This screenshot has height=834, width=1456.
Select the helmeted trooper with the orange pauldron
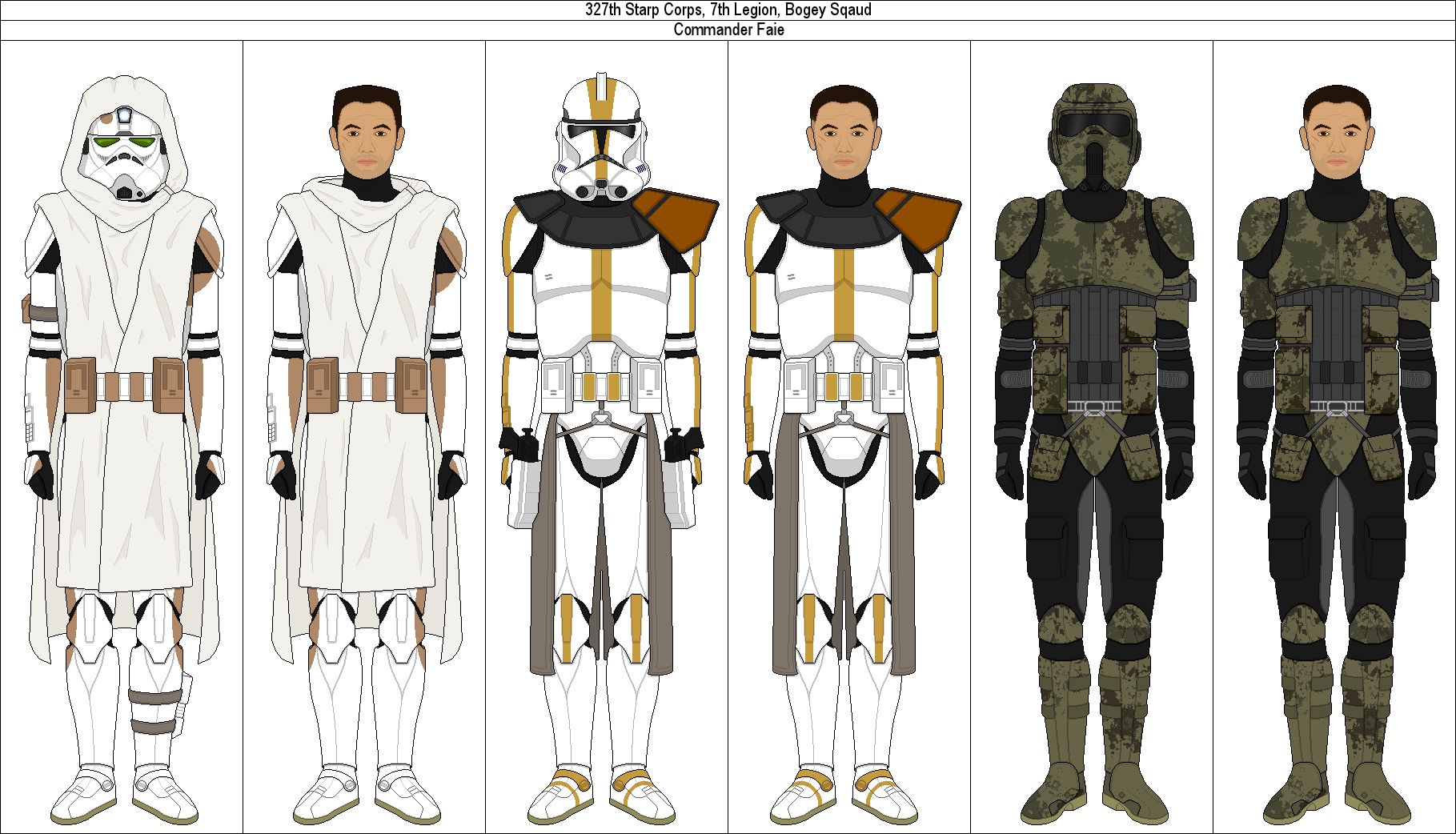[x=608, y=449]
